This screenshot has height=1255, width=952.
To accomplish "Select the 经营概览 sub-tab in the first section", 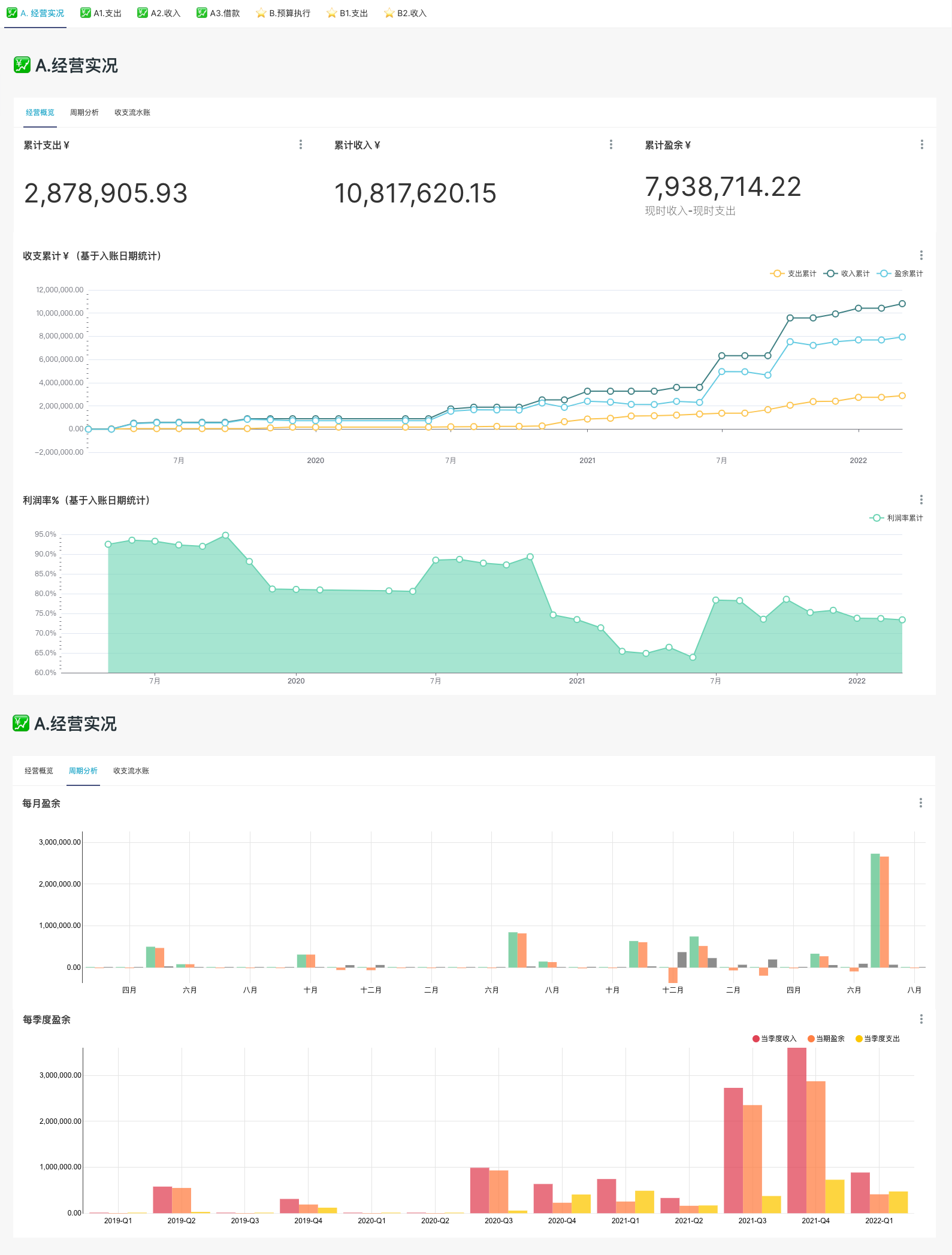I will pyautogui.click(x=40, y=113).
